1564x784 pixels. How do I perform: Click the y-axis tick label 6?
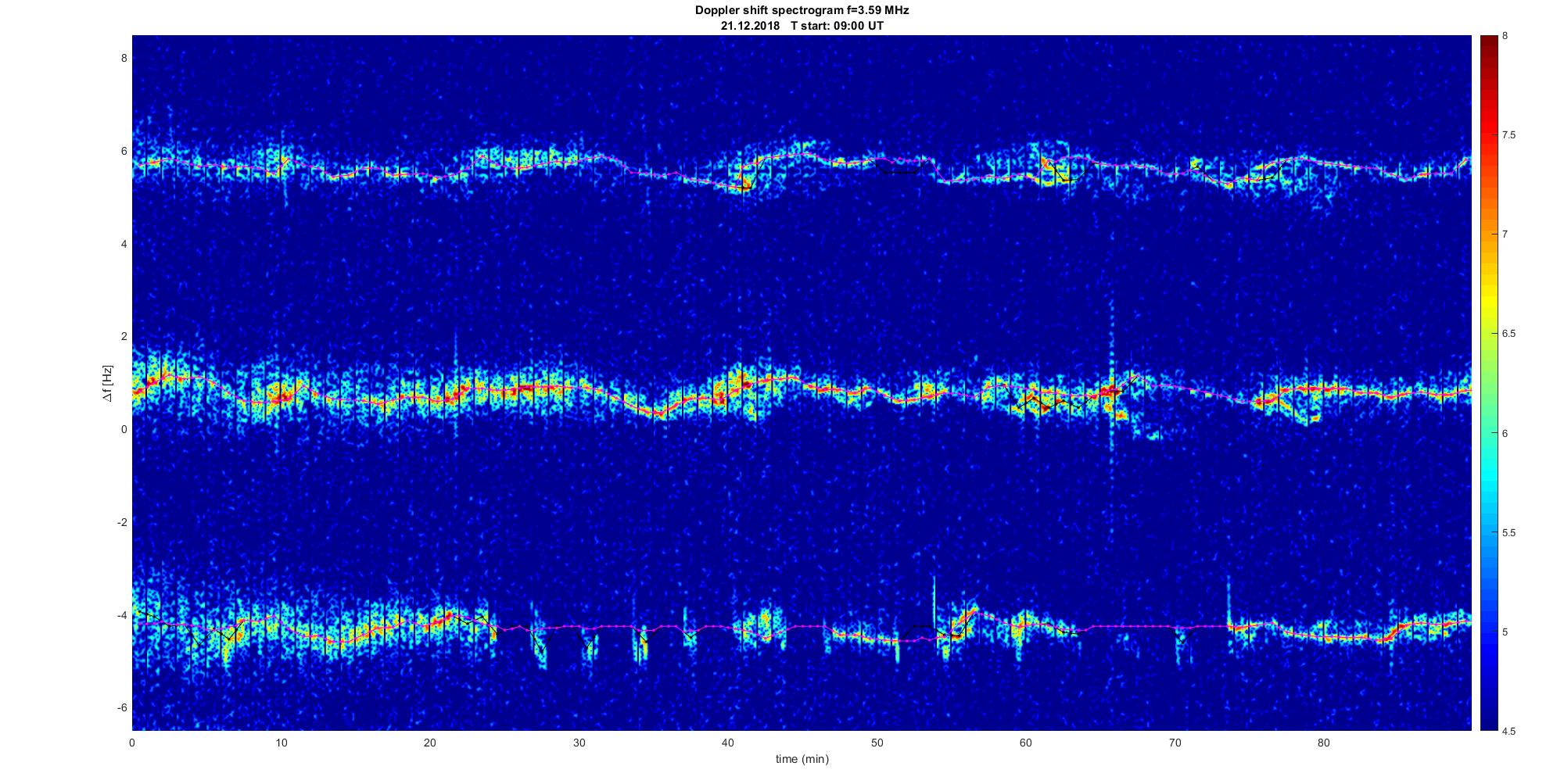pyautogui.click(x=123, y=151)
